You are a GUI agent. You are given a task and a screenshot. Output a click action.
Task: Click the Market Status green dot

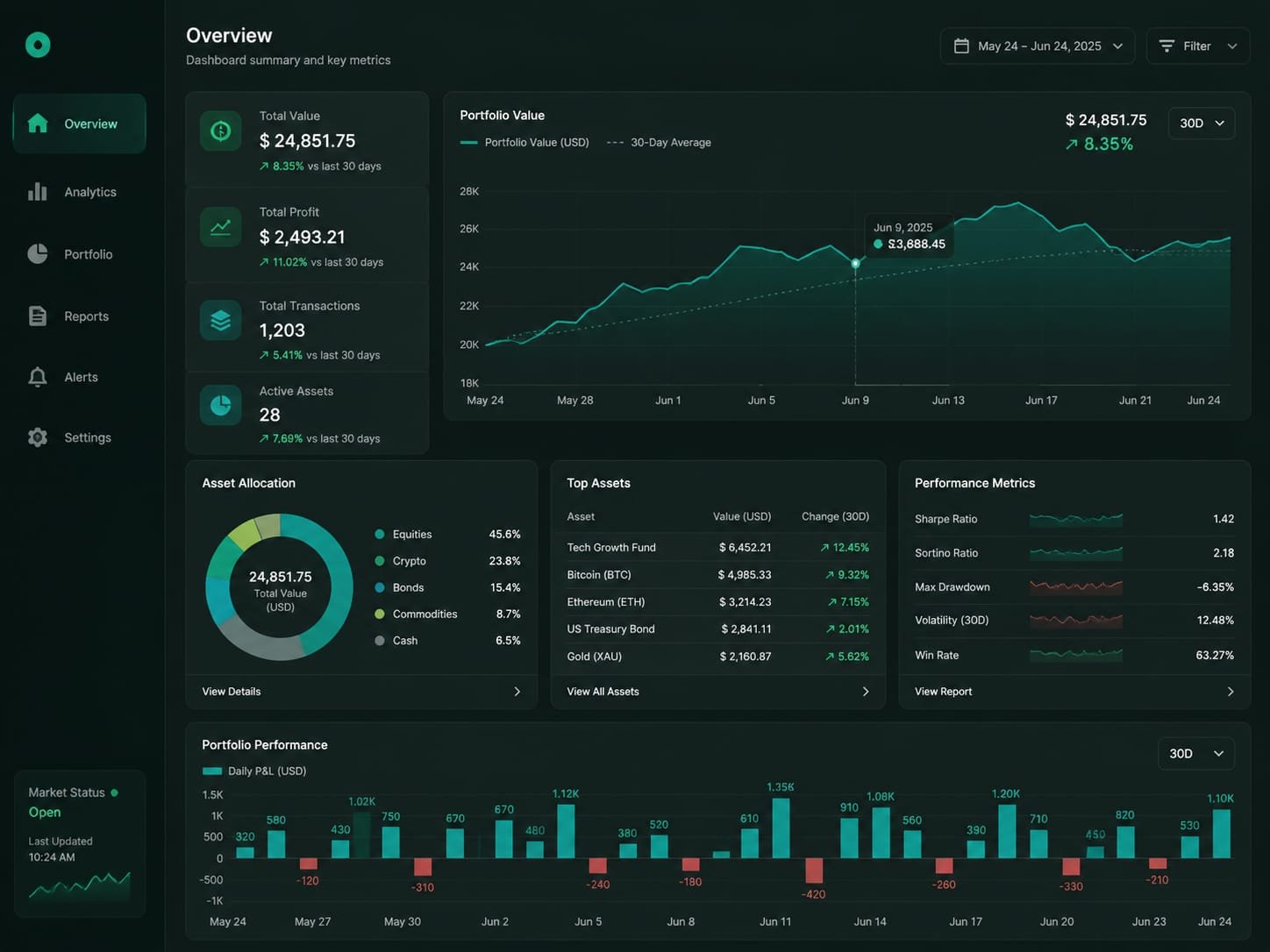[x=114, y=792]
